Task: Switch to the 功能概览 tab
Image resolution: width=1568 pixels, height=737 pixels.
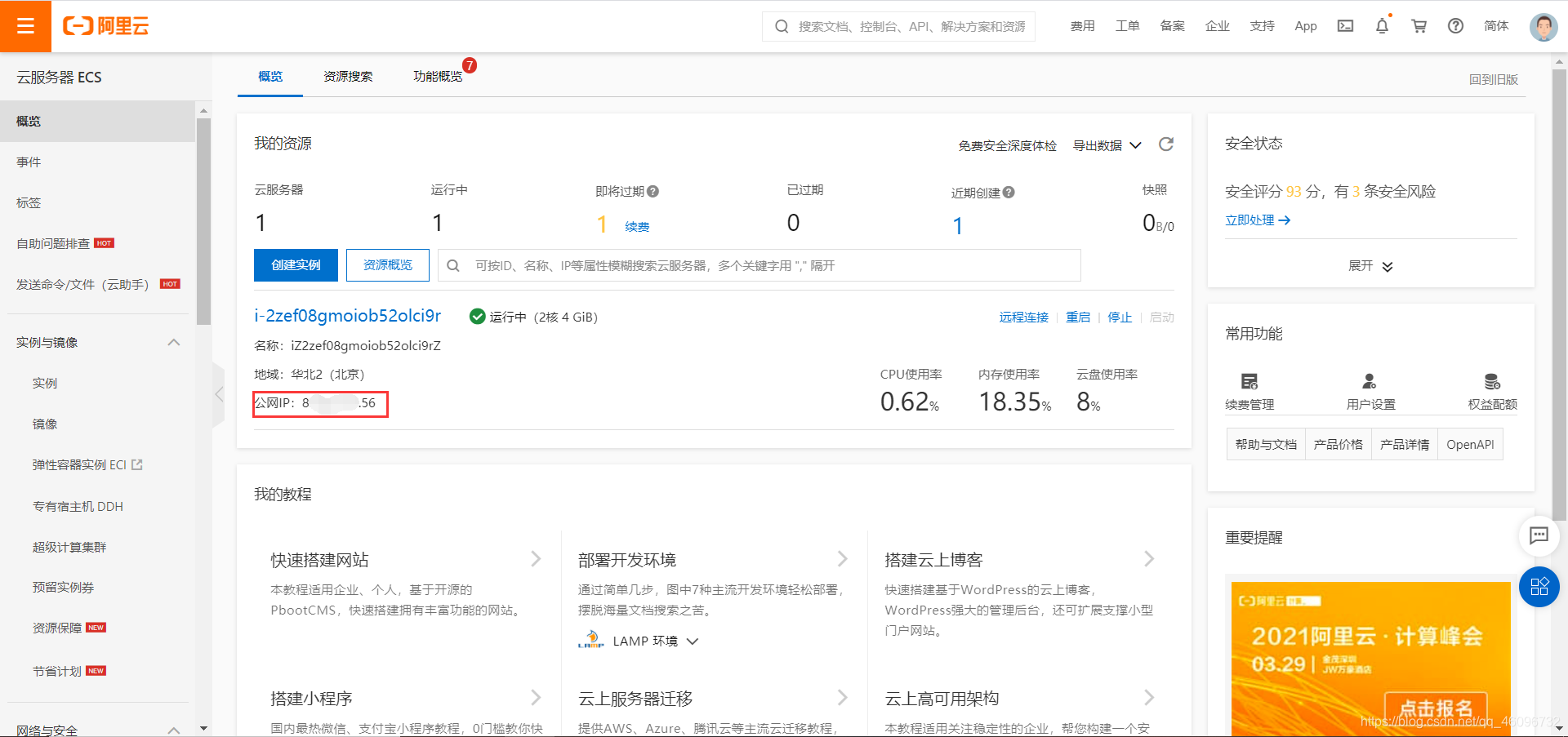Action: [438, 77]
